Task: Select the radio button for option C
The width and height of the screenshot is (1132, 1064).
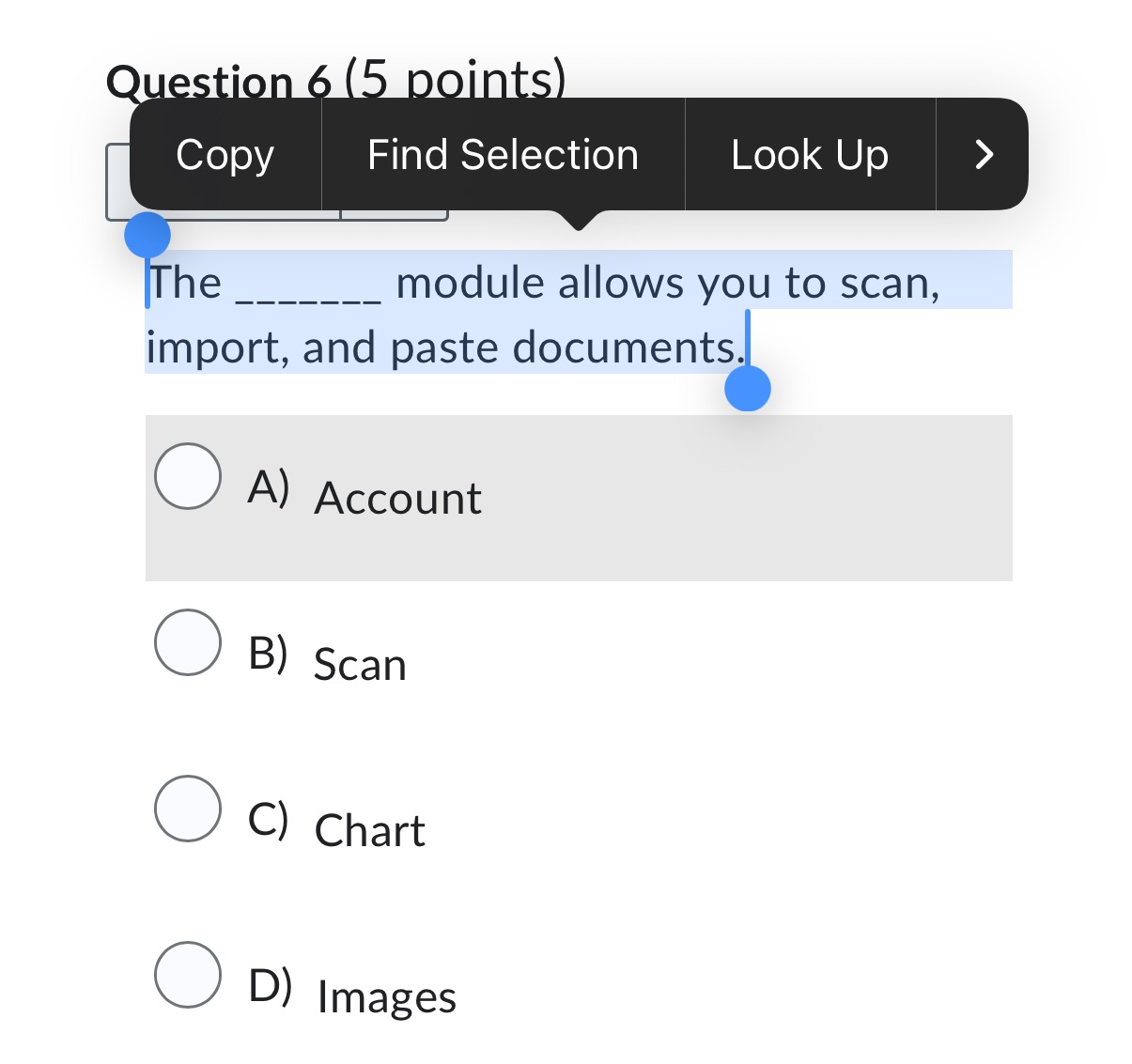Action: click(187, 809)
